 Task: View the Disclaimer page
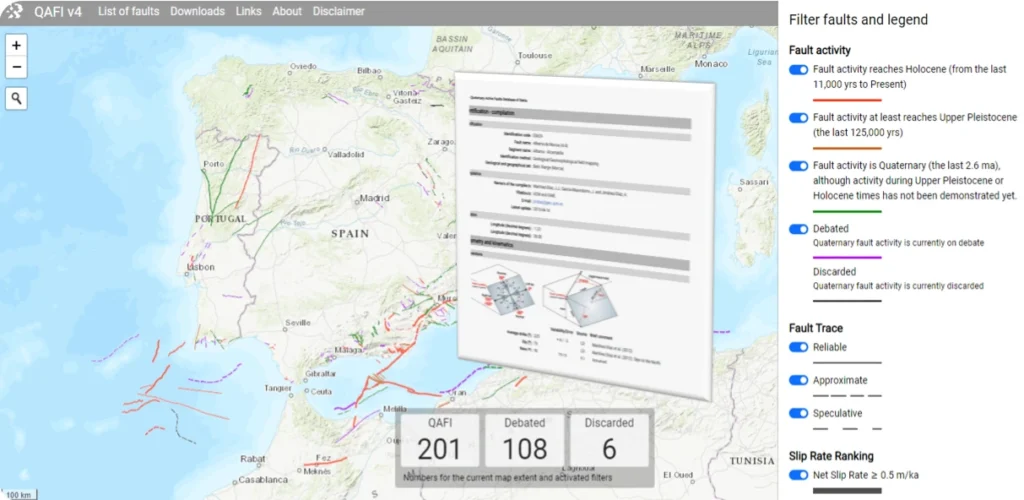click(338, 12)
